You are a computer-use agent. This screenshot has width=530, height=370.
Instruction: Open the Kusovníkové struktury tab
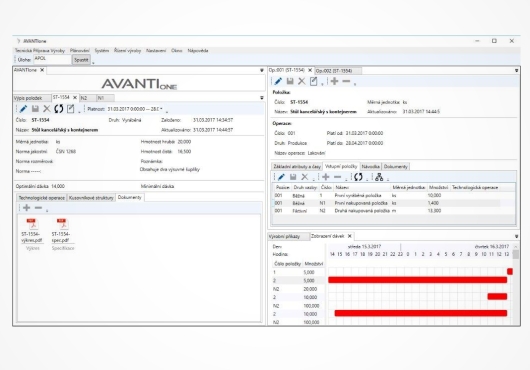(91, 198)
